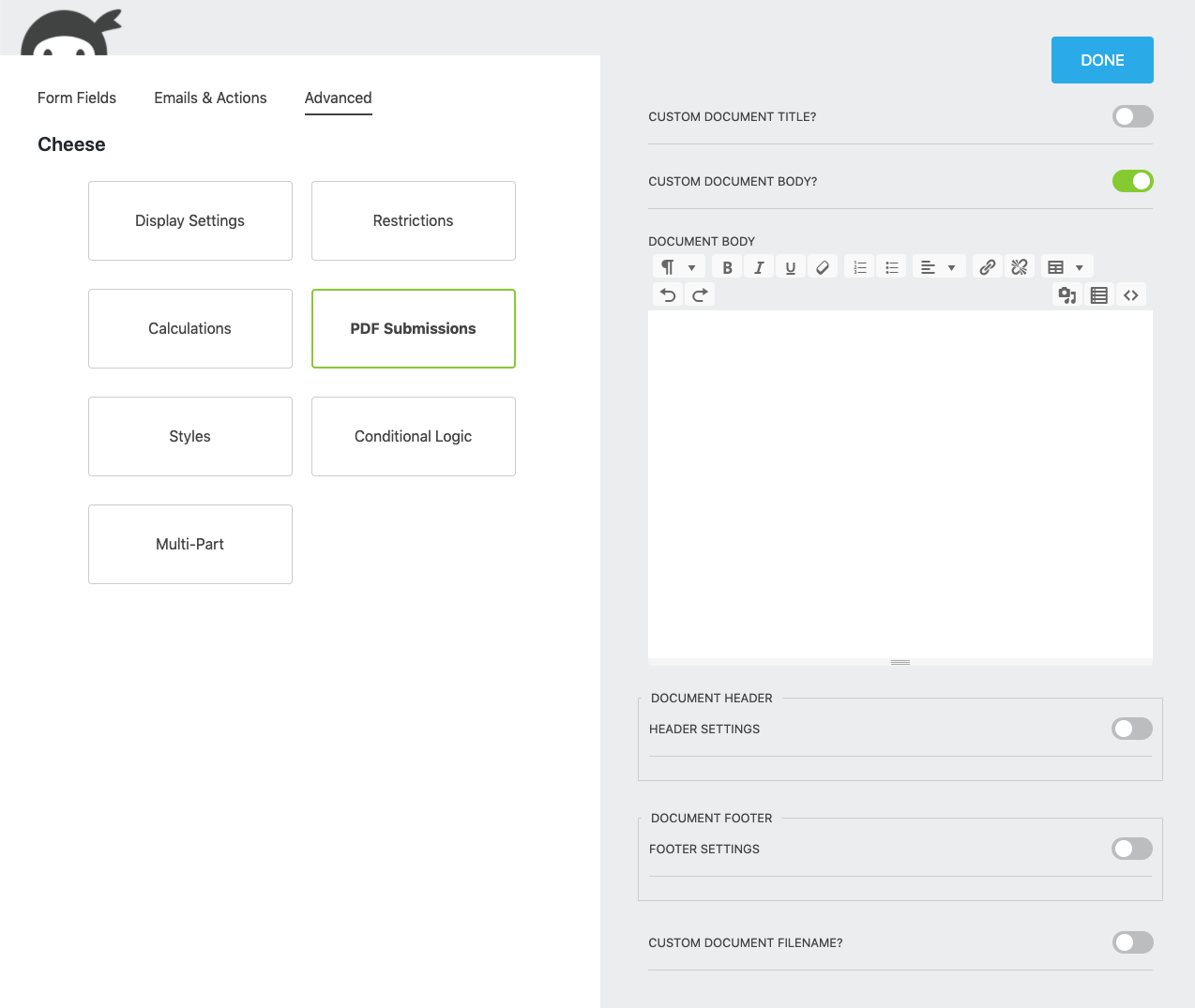
Task: Enable the Custom Document Title option
Action: 1132,116
